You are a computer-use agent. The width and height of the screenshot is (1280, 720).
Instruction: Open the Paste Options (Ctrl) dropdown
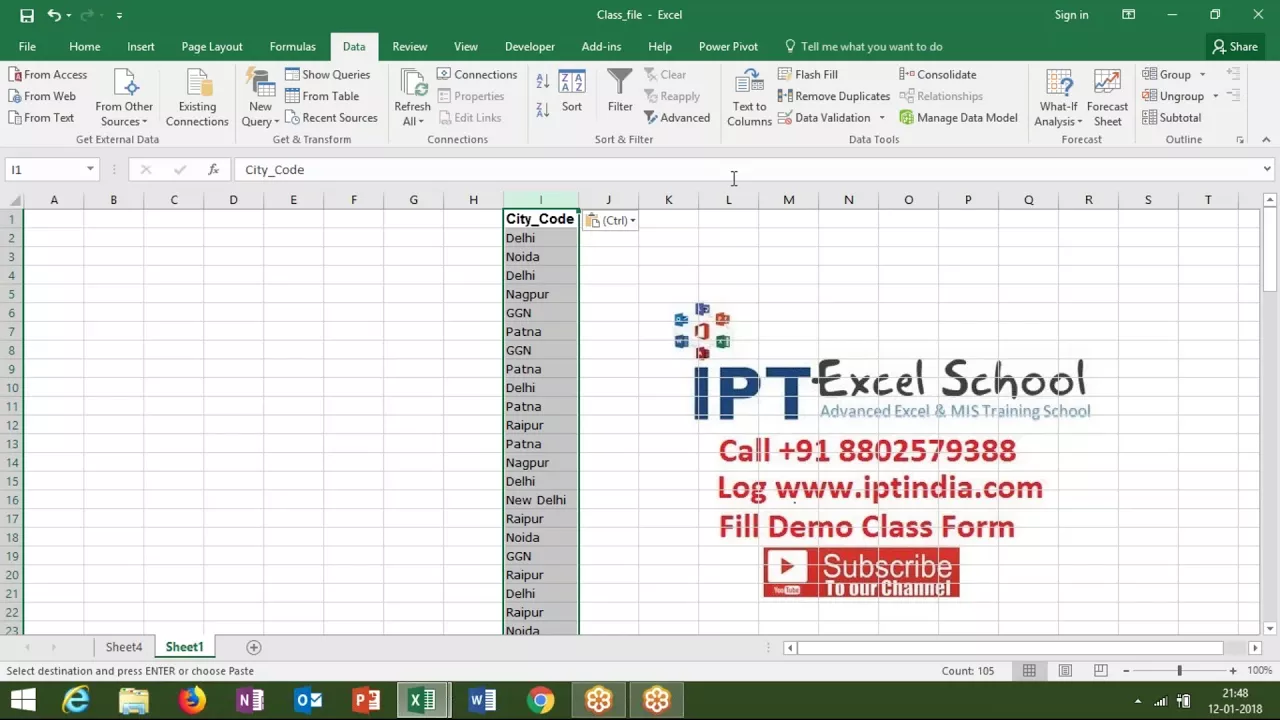tap(611, 220)
